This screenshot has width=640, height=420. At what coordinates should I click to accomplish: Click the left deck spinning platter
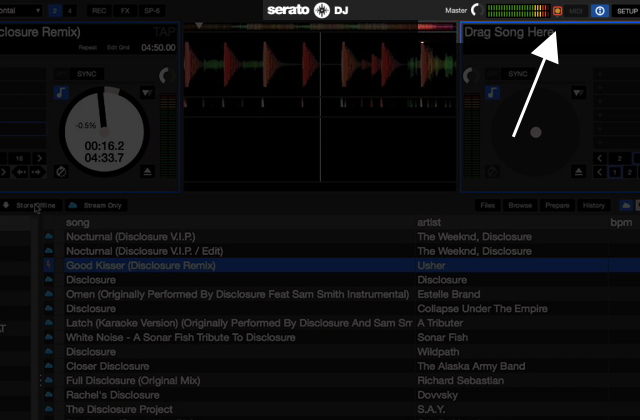click(104, 132)
